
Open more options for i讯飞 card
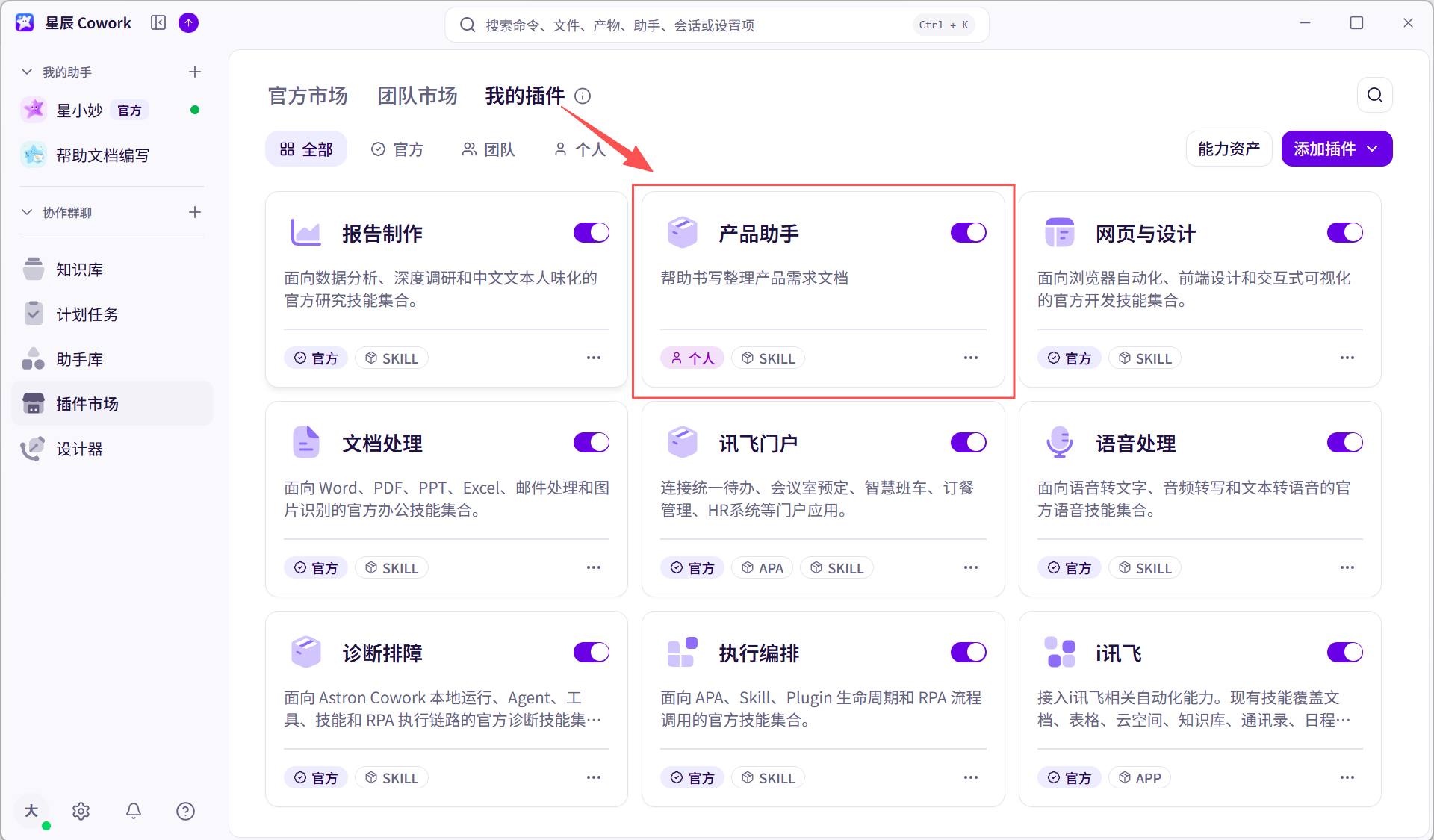pyautogui.click(x=1347, y=777)
